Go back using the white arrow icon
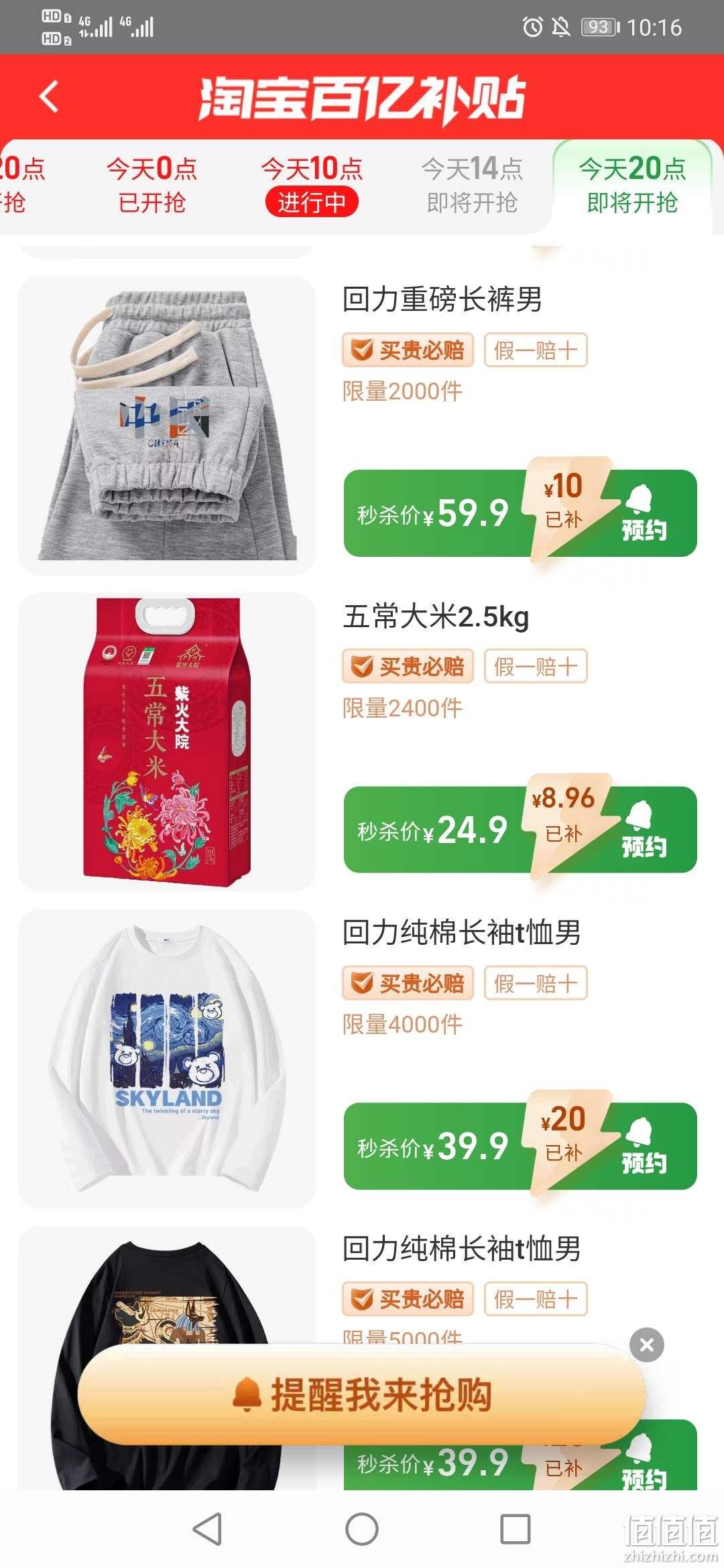 (49, 96)
